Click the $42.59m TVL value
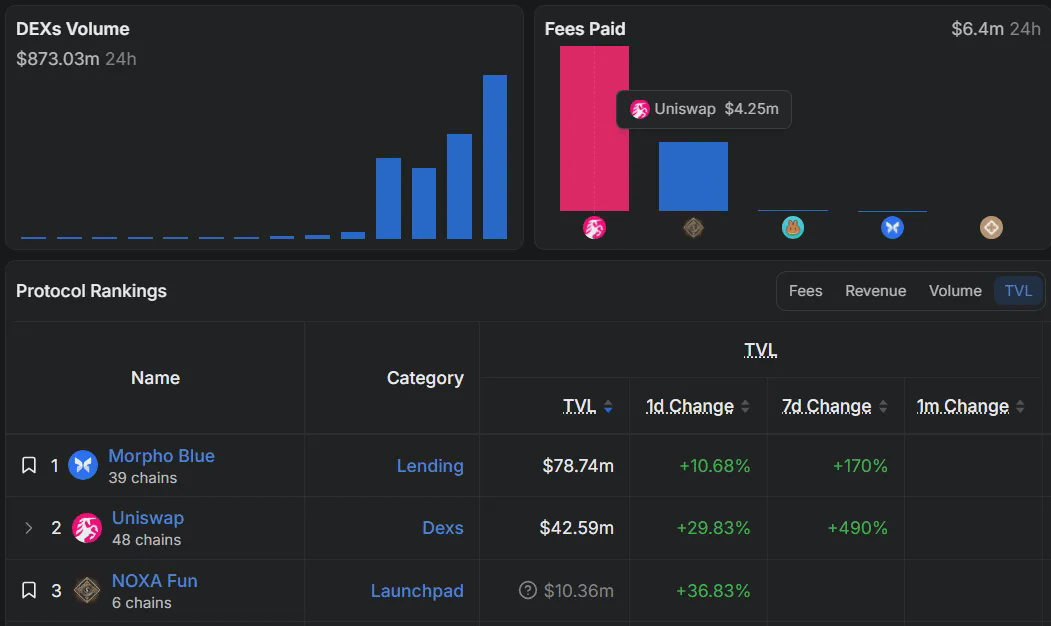 click(576, 527)
